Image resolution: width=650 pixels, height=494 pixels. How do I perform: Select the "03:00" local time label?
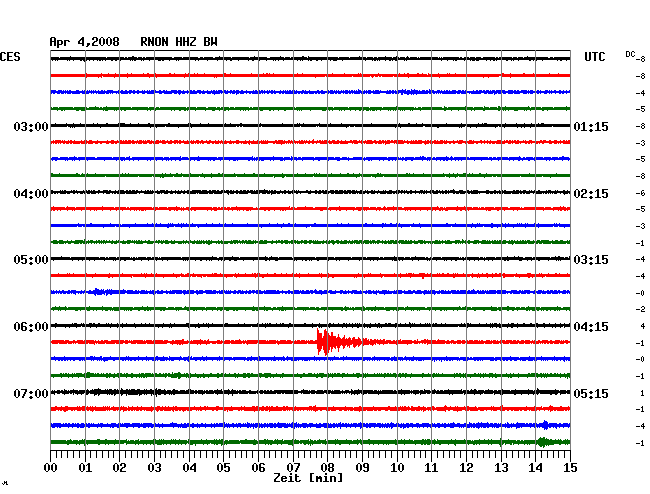pyautogui.click(x=31, y=126)
